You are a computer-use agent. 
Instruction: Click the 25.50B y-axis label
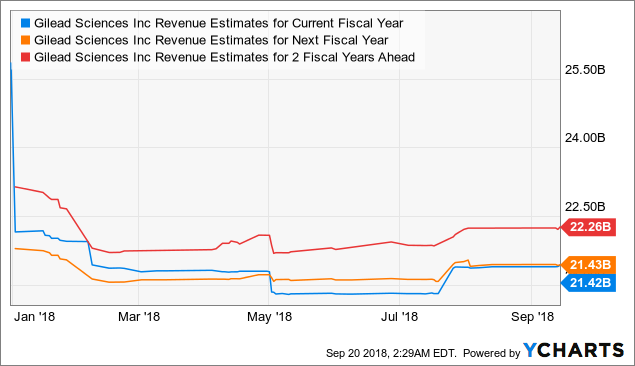click(x=585, y=70)
